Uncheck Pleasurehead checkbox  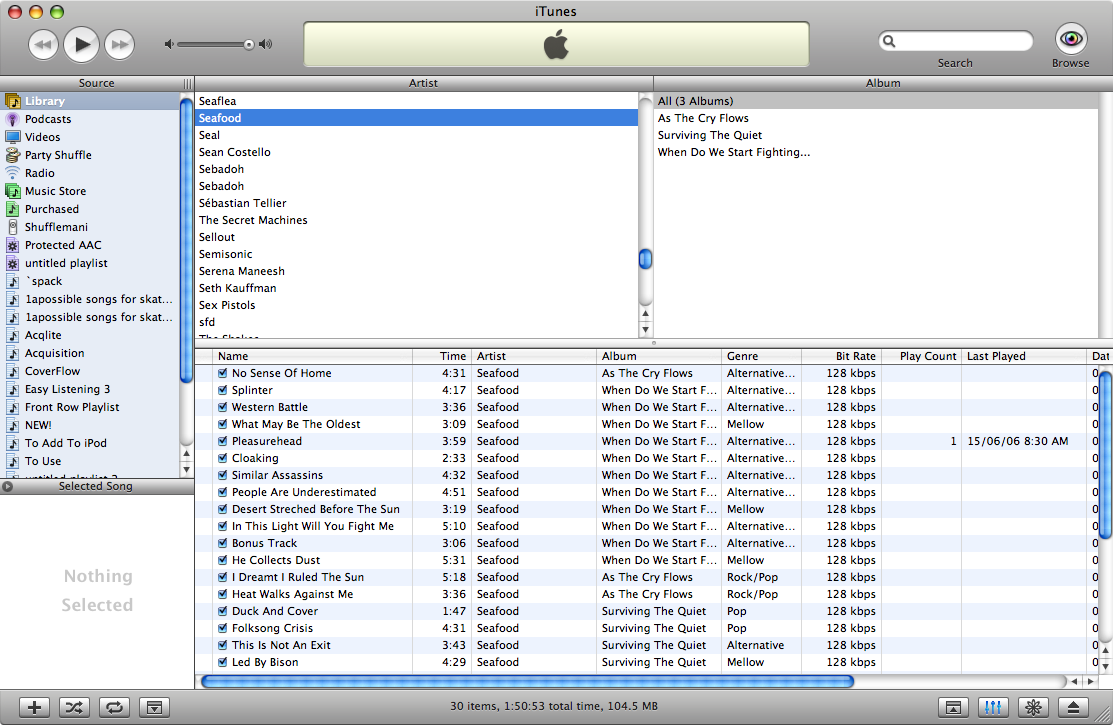click(x=223, y=441)
